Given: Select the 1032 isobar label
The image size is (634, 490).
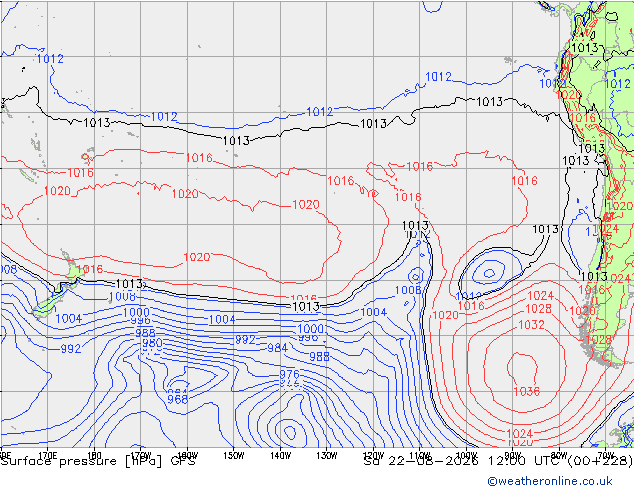Looking at the screenshot, I should [531, 325].
